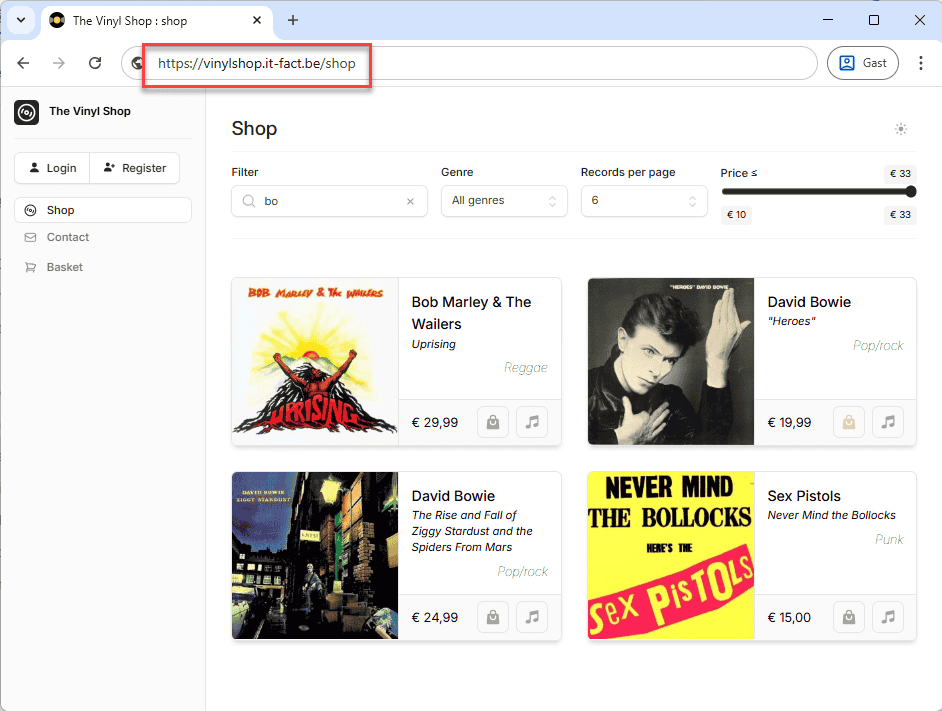Image resolution: width=942 pixels, height=711 pixels.
Task: Click the Uprising album subtitle
Action: click(x=434, y=344)
